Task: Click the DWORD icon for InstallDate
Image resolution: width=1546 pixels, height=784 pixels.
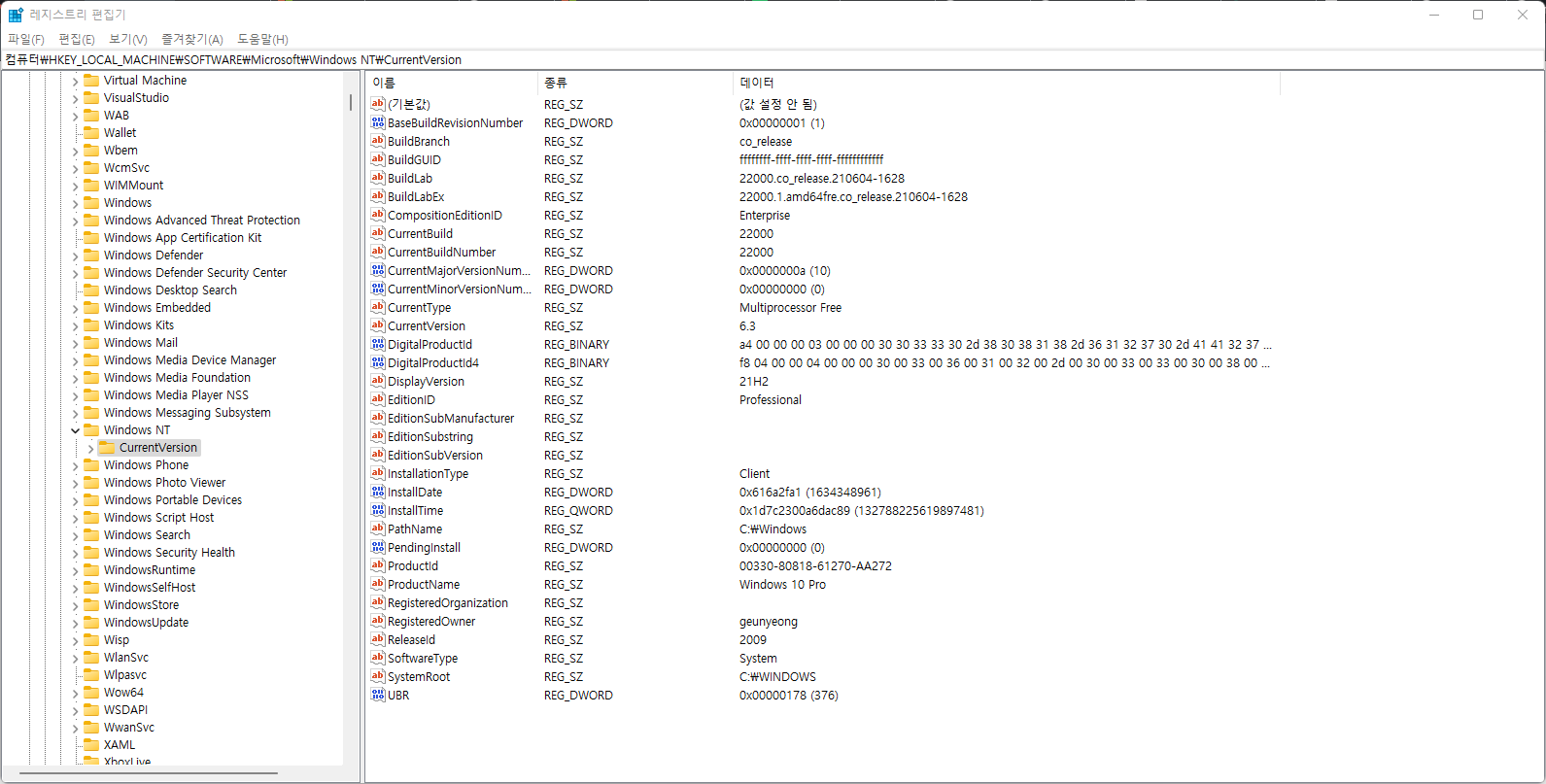Action: coord(378,492)
